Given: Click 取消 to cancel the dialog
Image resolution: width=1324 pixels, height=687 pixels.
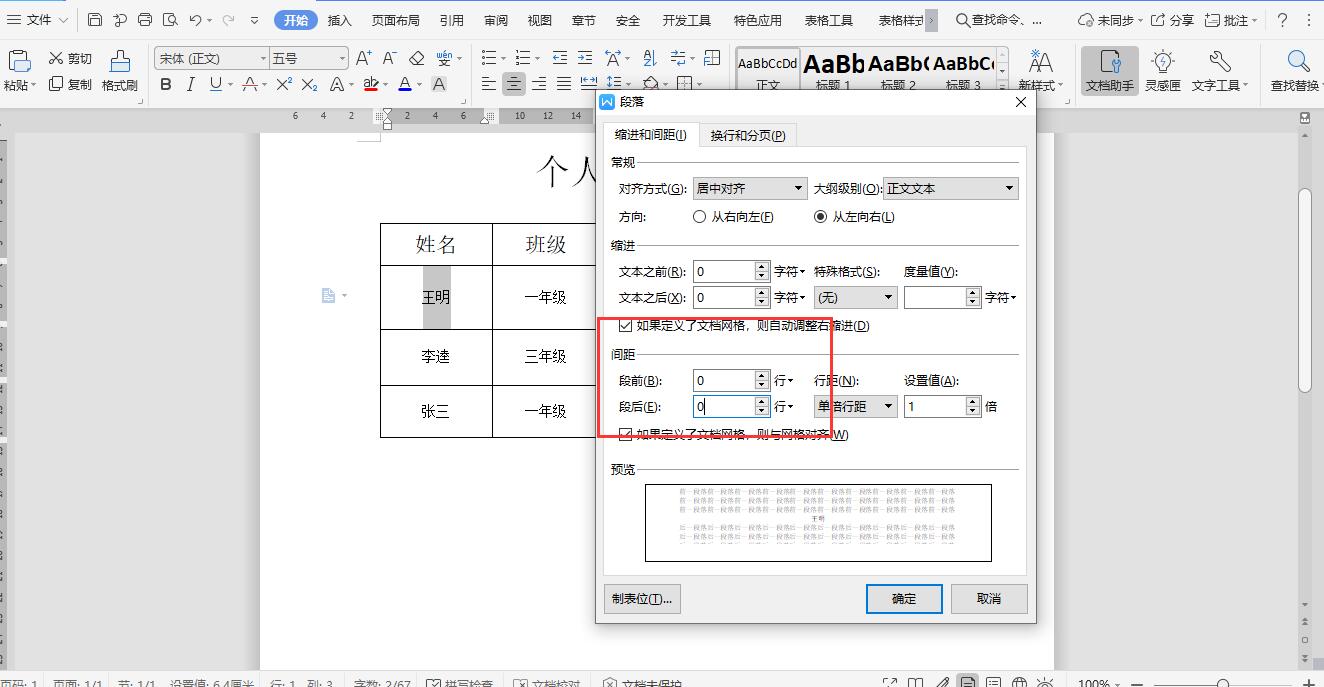Looking at the screenshot, I should click(989, 598).
